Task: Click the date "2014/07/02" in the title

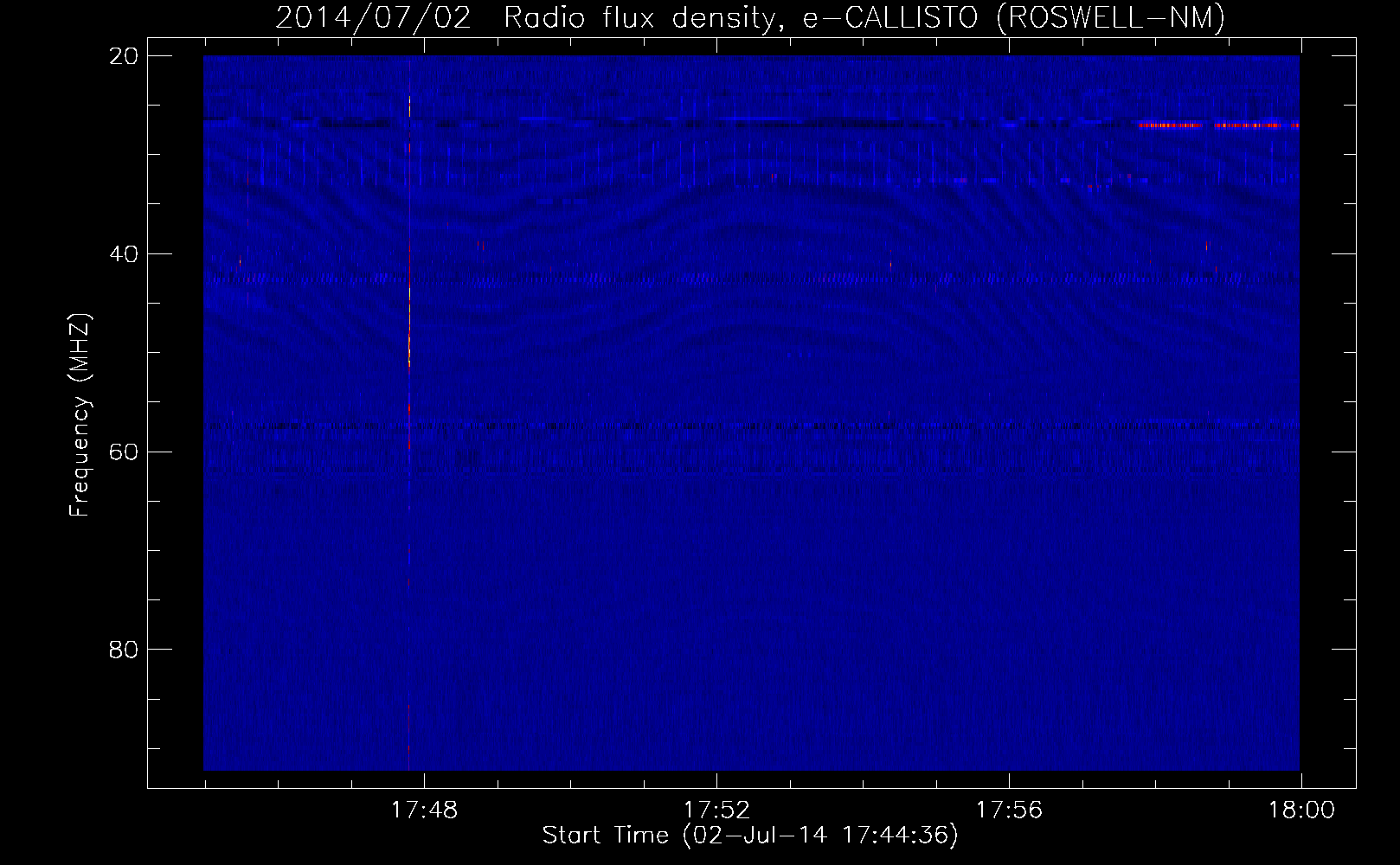Action: 374,17
